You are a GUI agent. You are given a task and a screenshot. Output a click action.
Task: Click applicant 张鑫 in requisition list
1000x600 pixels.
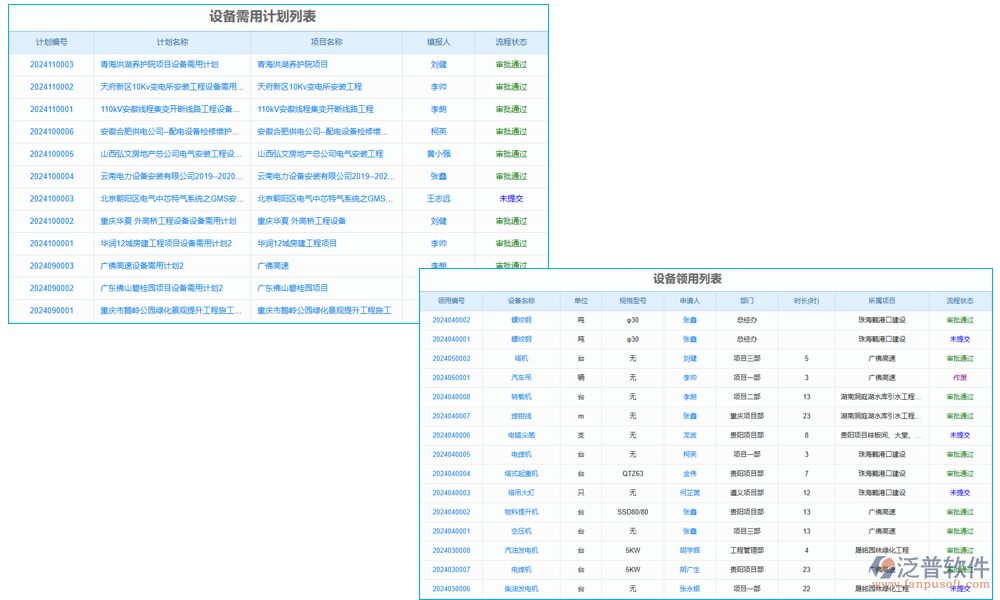click(690, 320)
